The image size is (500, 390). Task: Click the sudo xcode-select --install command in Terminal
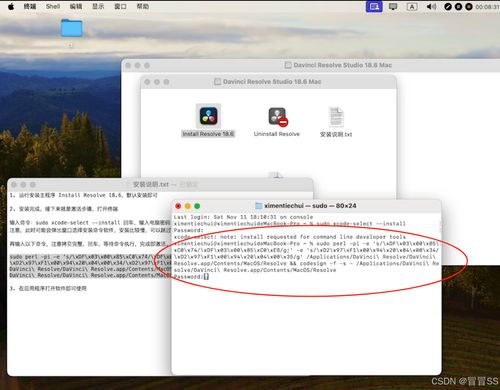pos(361,224)
